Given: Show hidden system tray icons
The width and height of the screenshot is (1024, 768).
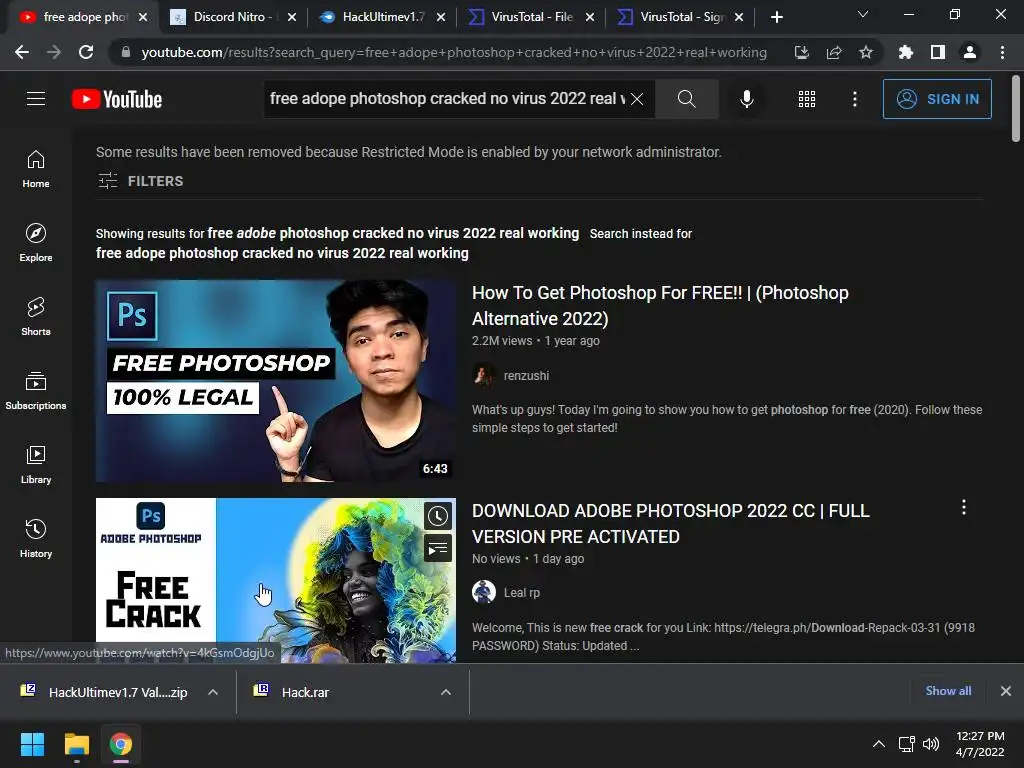Looking at the screenshot, I should (x=879, y=744).
